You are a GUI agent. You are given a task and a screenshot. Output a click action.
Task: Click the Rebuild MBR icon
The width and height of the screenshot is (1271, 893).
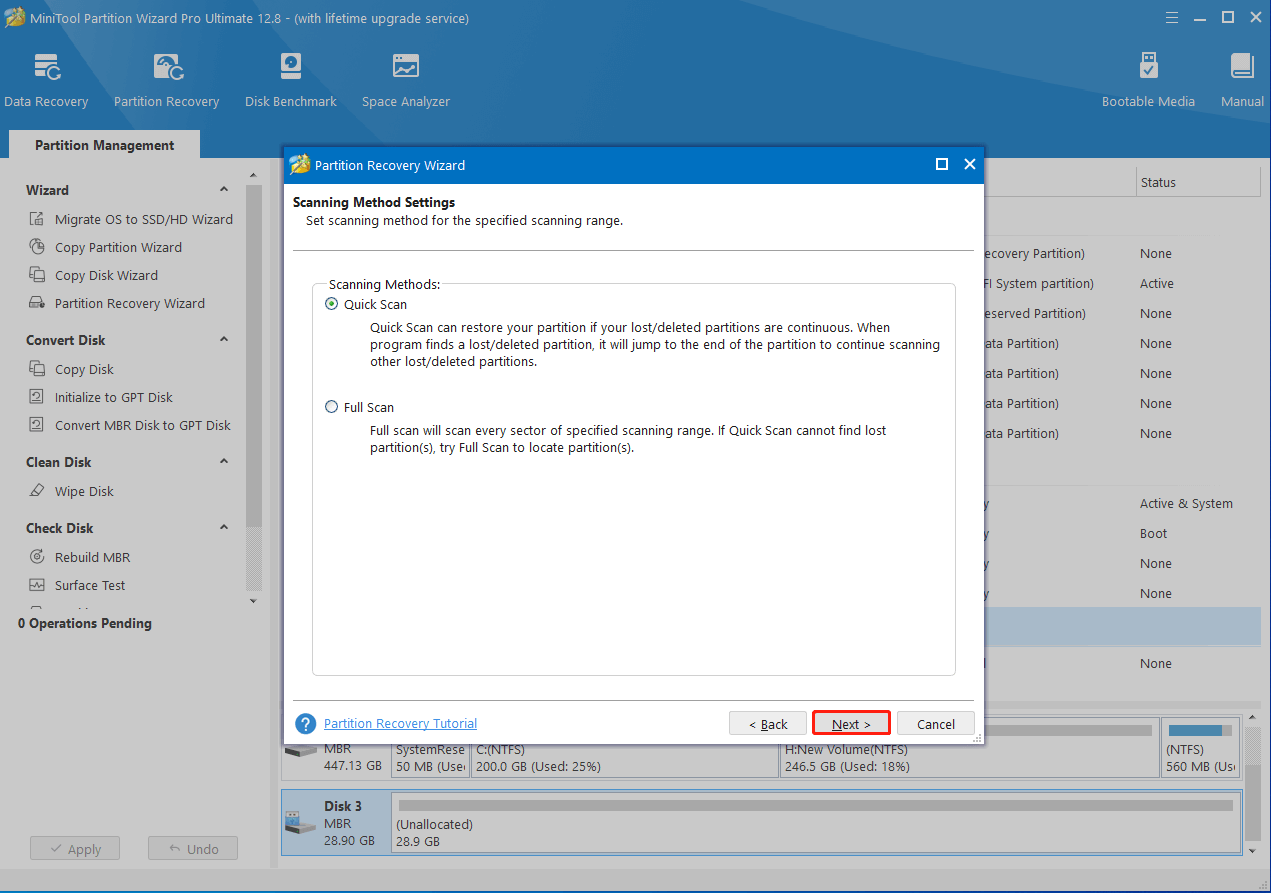(x=37, y=557)
